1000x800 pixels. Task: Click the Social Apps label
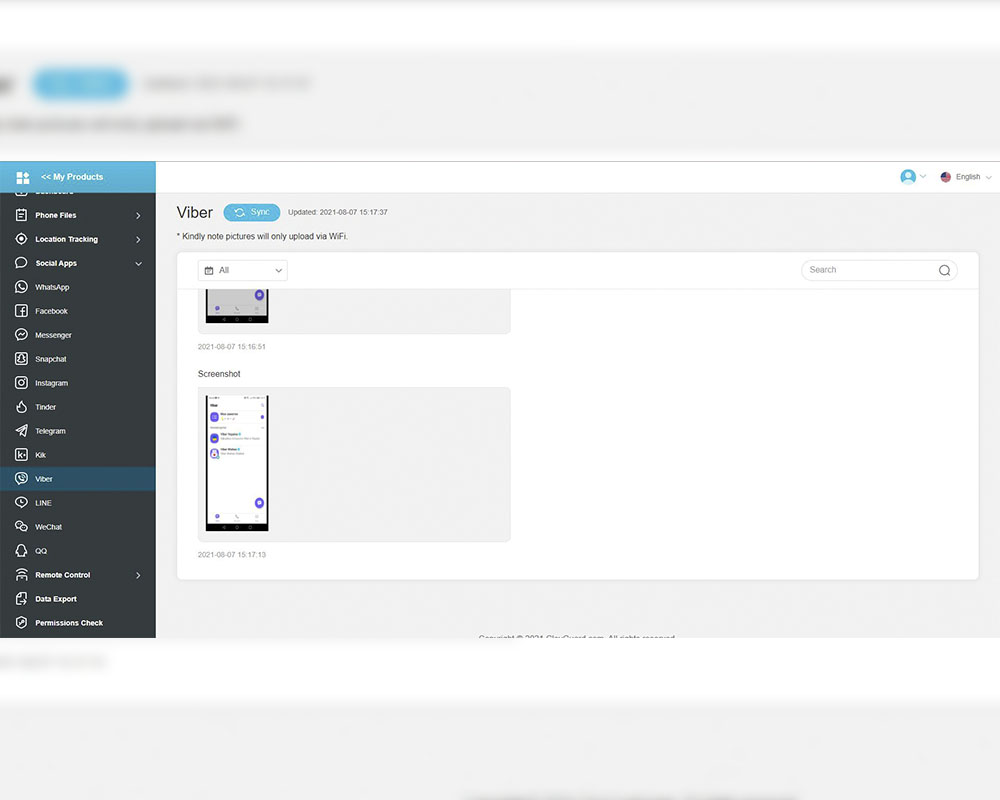pos(56,263)
